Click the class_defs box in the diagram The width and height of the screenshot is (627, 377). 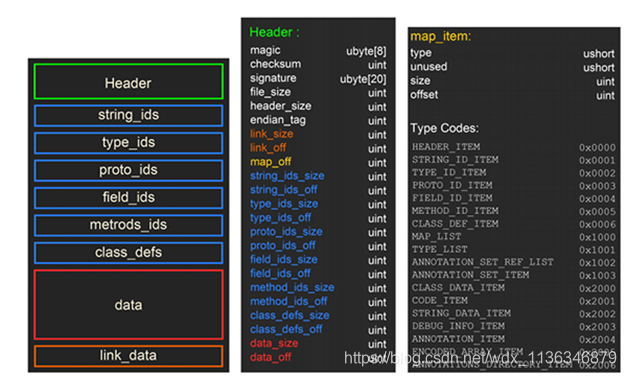click(128, 253)
